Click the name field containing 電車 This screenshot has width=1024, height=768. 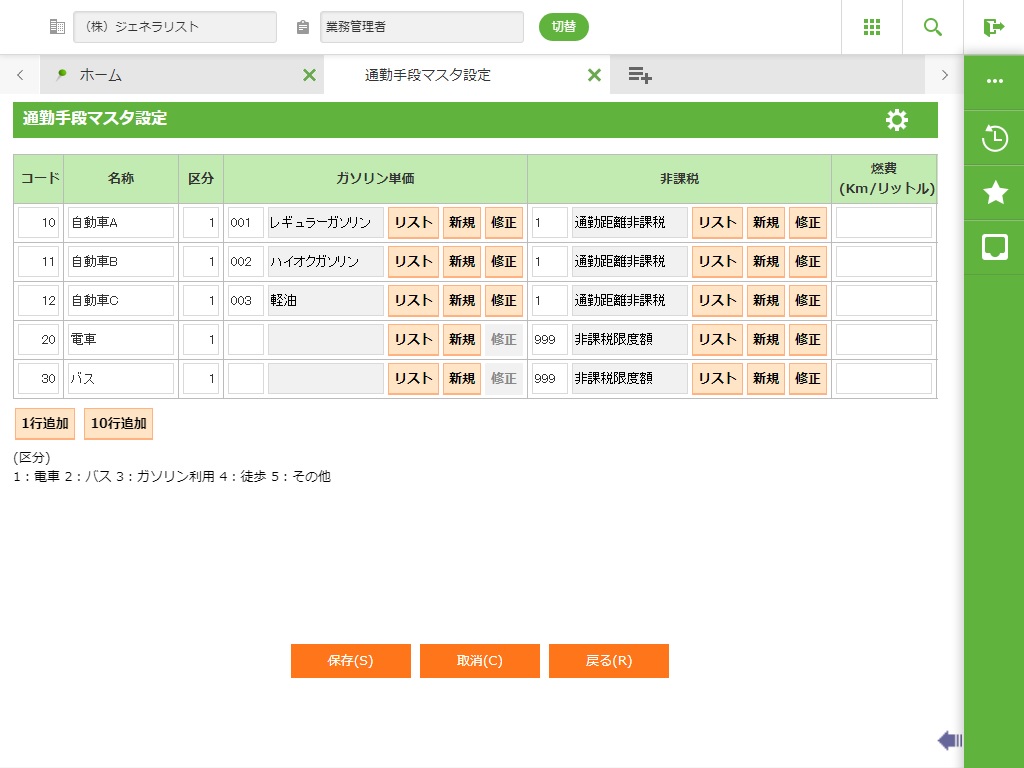120,340
